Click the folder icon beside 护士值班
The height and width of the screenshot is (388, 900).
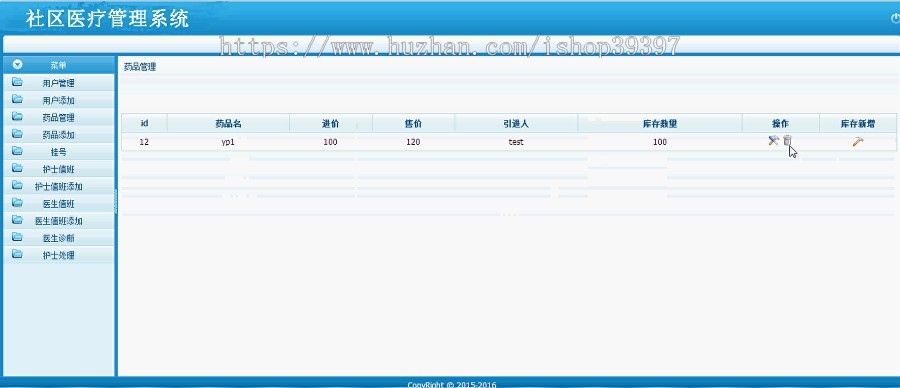pos(17,168)
